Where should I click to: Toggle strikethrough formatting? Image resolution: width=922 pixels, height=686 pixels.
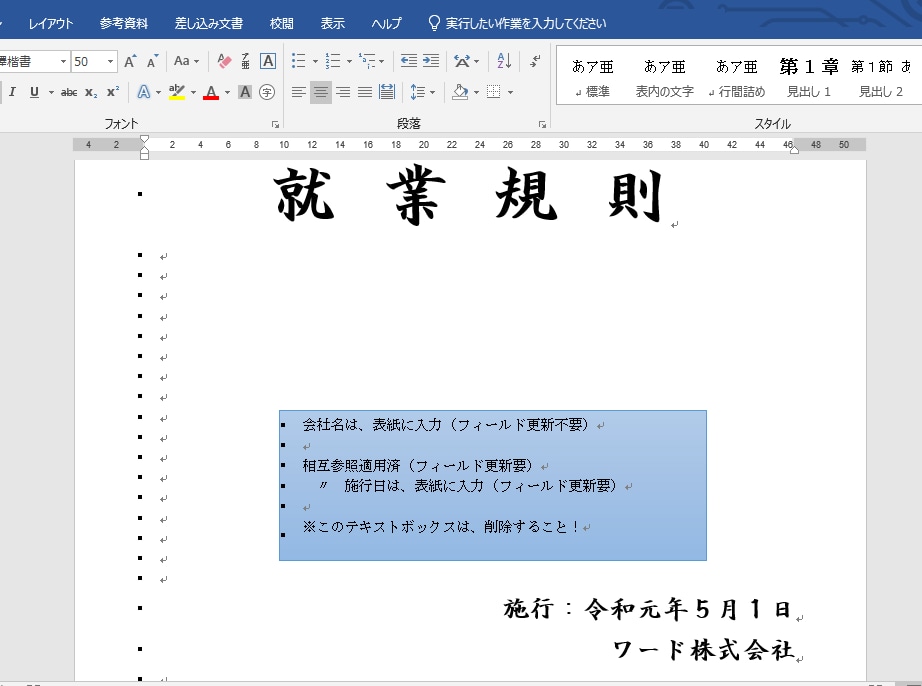pyautogui.click(x=69, y=92)
